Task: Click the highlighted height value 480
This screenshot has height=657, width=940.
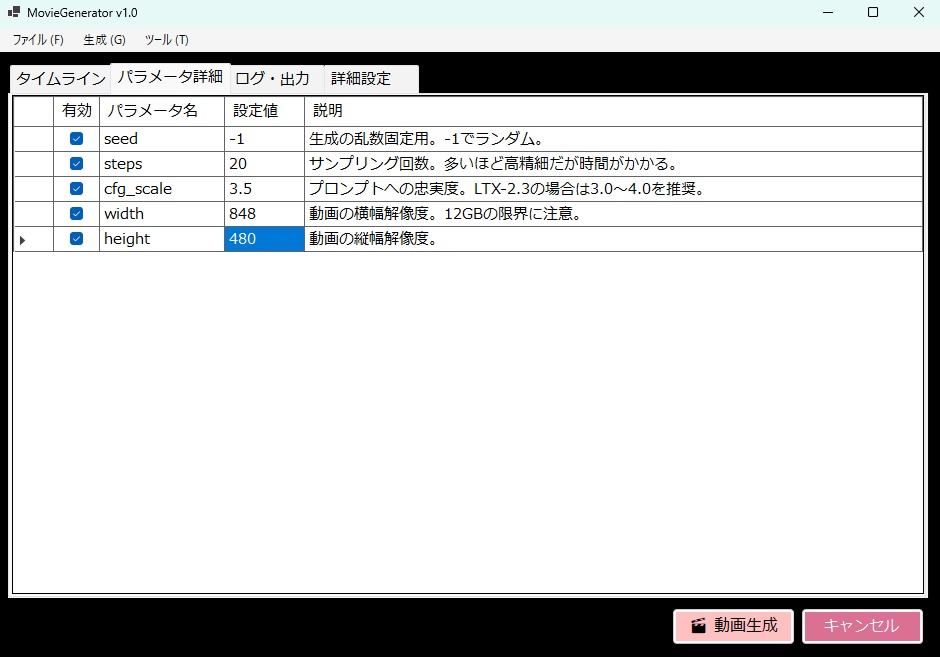Action: pyautogui.click(x=264, y=239)
